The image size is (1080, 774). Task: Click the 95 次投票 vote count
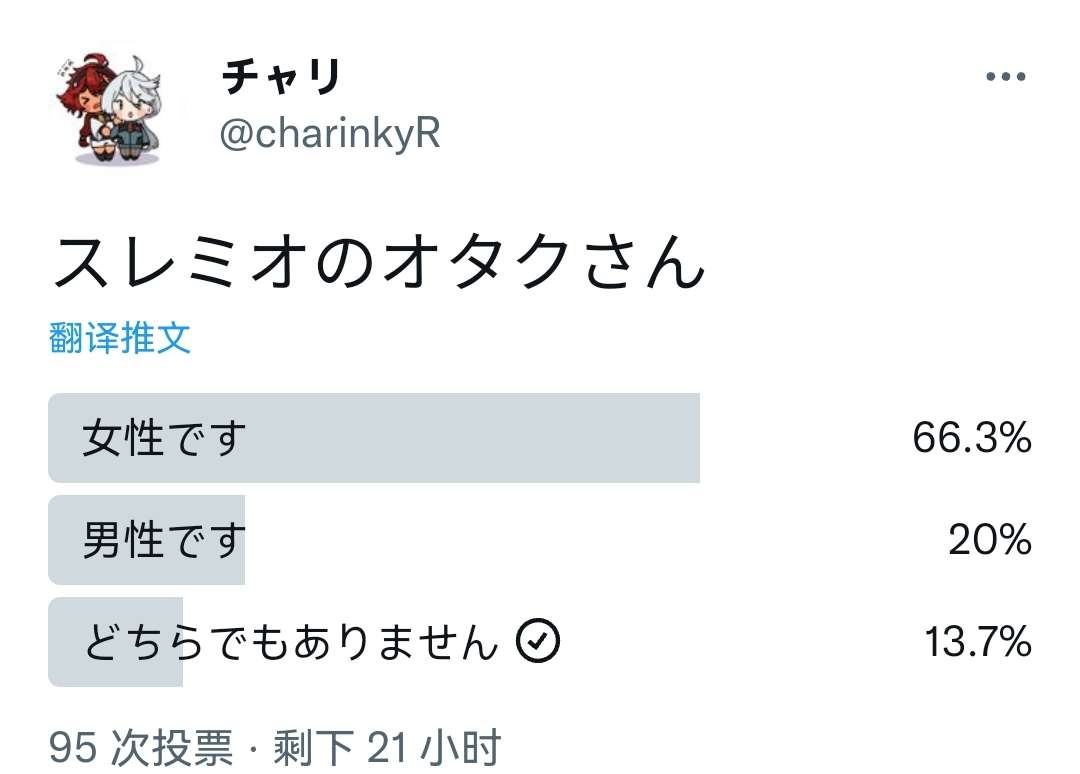[x=141, y=748]
